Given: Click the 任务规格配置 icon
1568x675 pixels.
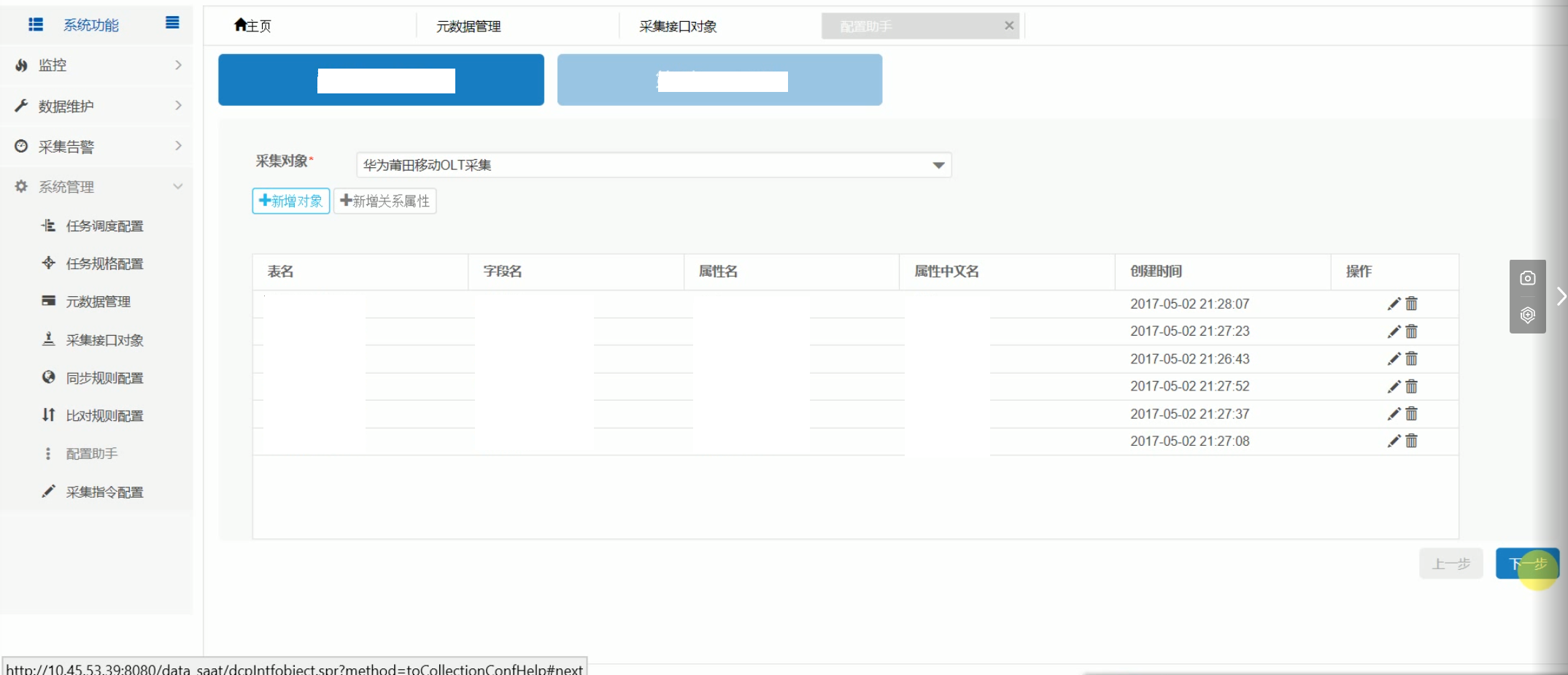Looking at the screenshot, I should click(x=48, y=263).
